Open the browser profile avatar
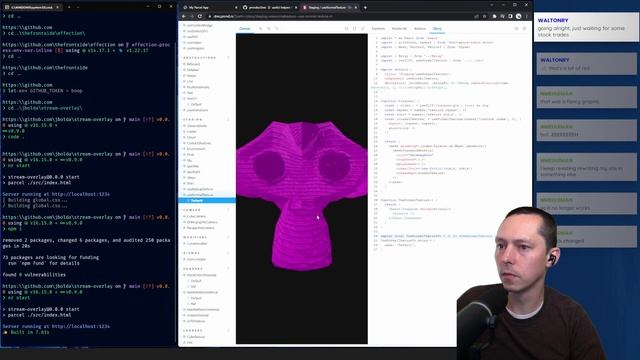 [518, 16]
